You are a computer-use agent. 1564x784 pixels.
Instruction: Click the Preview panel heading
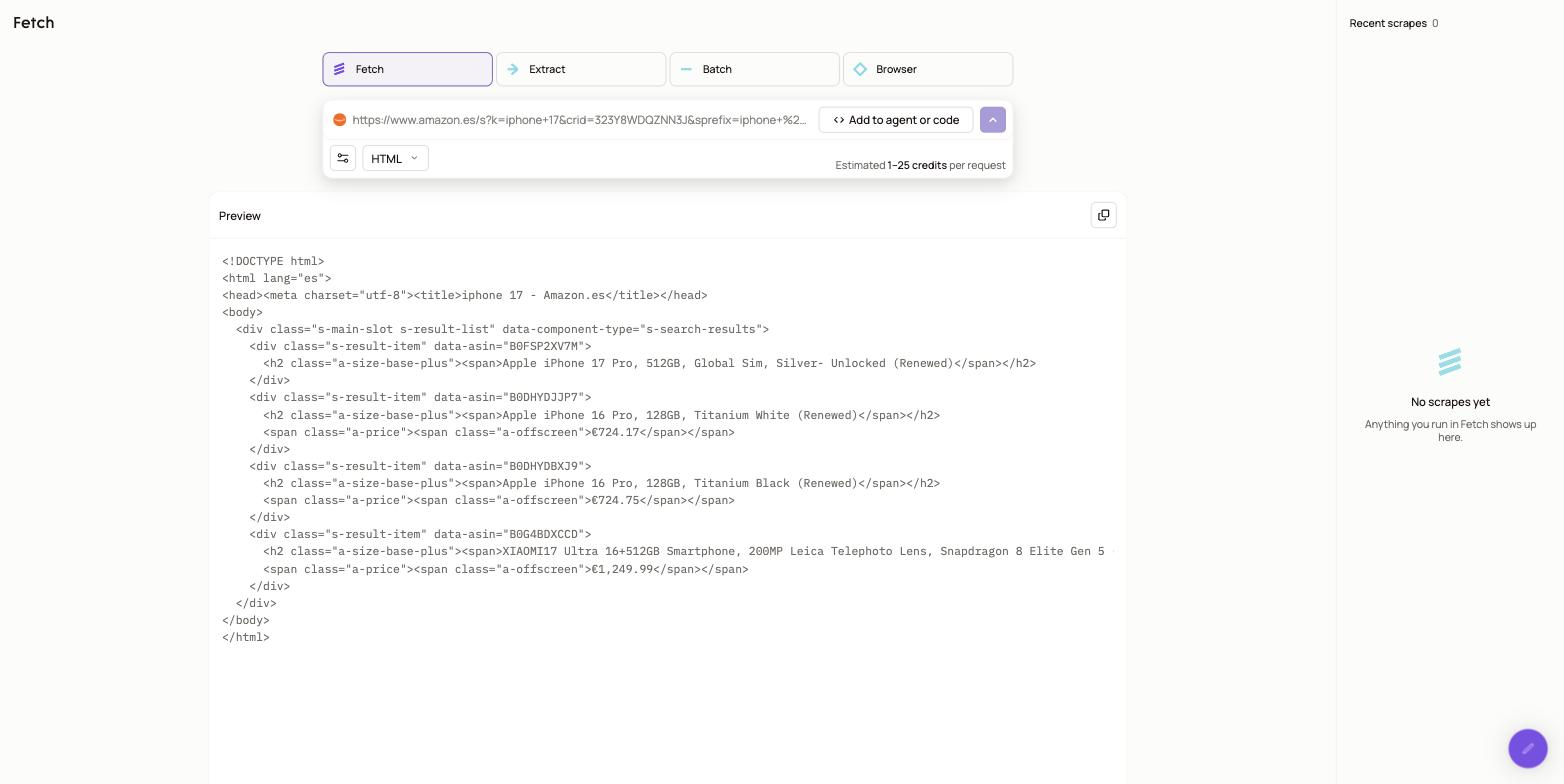pyautogui.click(x=240, y=216)
